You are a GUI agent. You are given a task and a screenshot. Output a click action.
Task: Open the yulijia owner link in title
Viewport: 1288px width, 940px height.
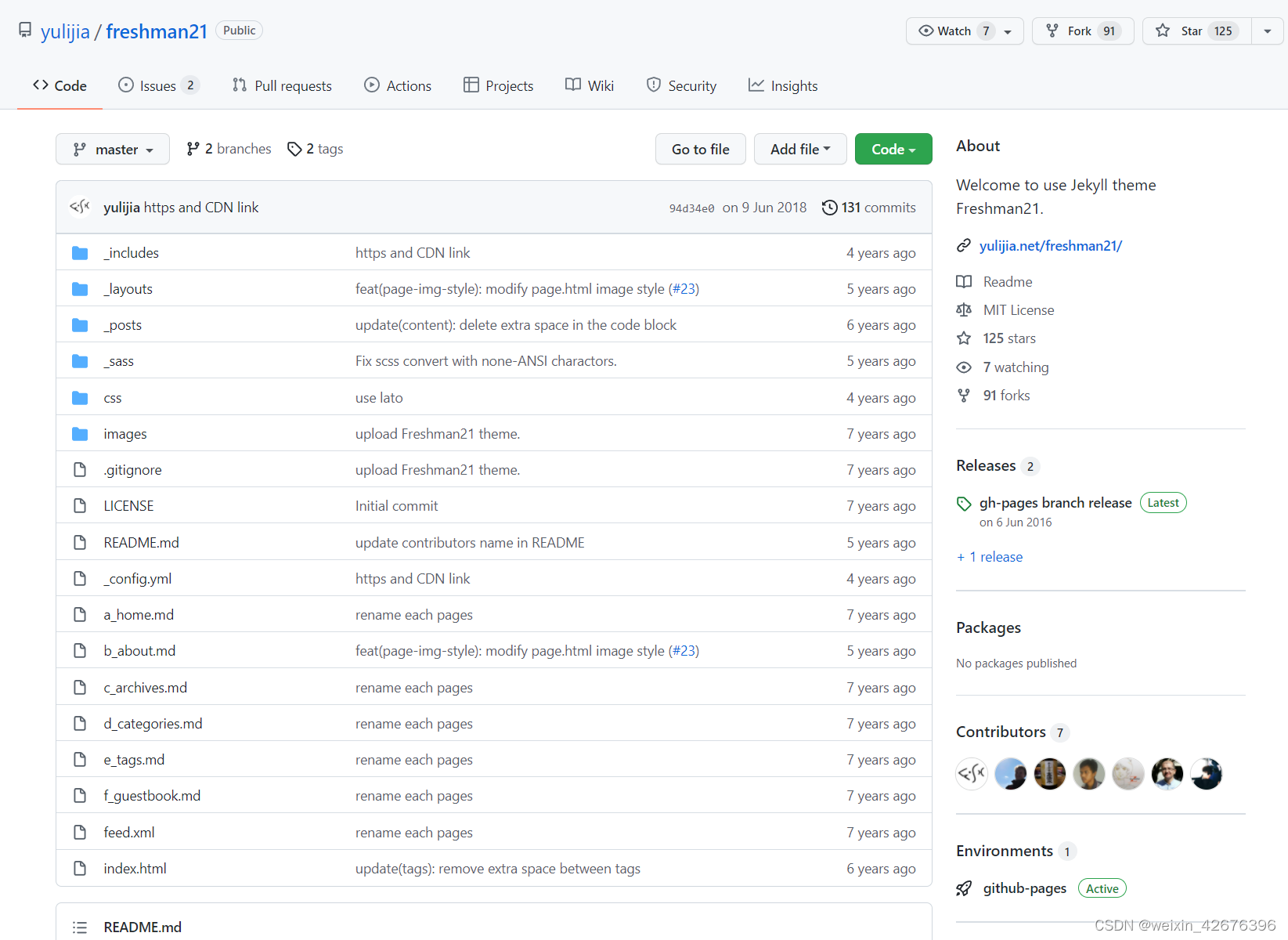(65, 31)
